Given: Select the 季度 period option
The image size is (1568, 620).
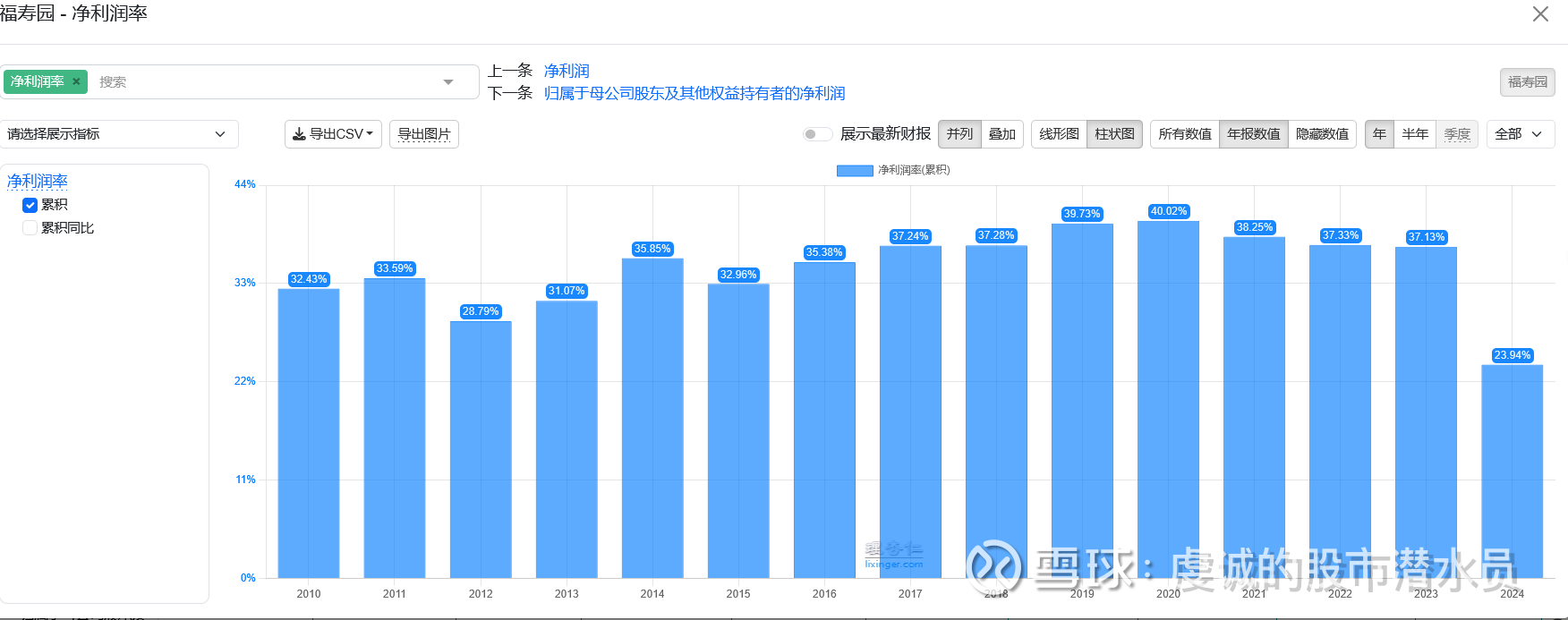Looking at the screenshot, I should 1457,134.
